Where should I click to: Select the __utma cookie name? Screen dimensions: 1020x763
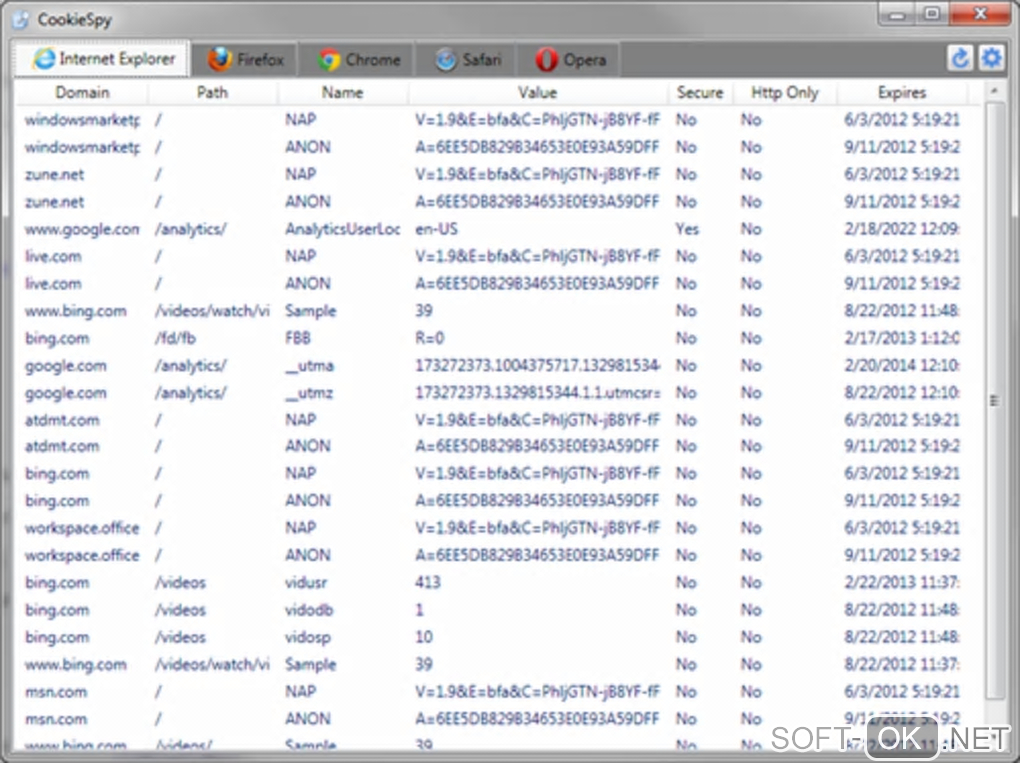click(310, 366)
